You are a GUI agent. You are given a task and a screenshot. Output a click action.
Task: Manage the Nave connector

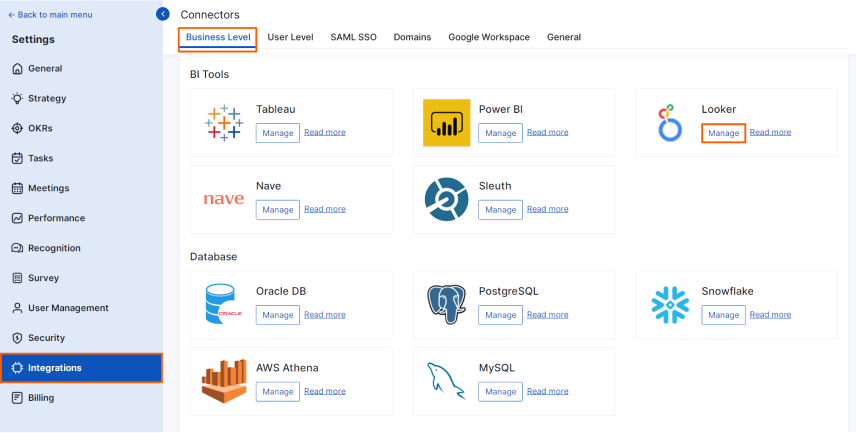pyautogui.click(x=278, y=210)
